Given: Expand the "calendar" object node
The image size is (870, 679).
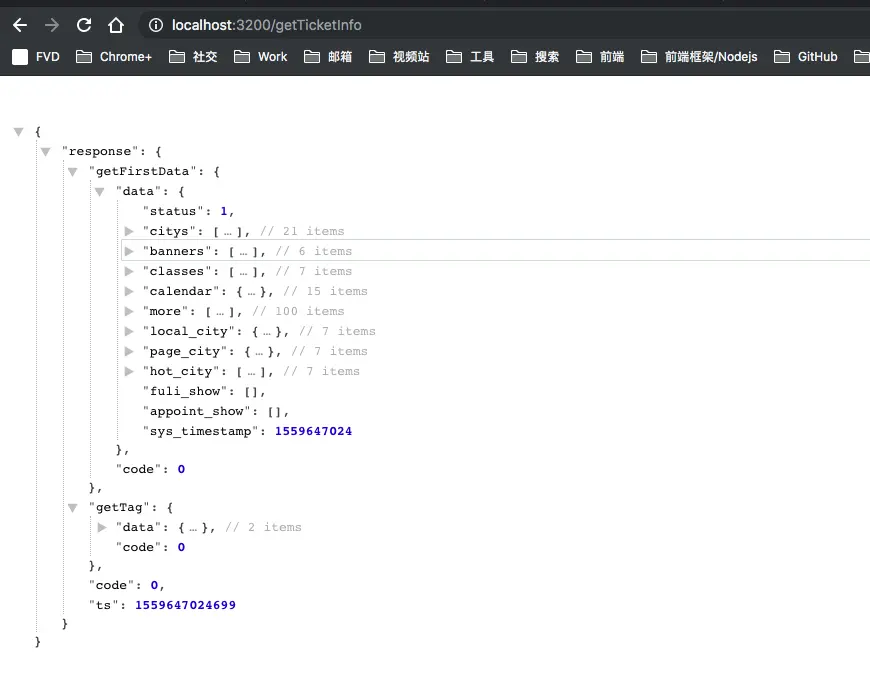Looking at the screenshot, I should pyautogui.click(x=129, y=291).
